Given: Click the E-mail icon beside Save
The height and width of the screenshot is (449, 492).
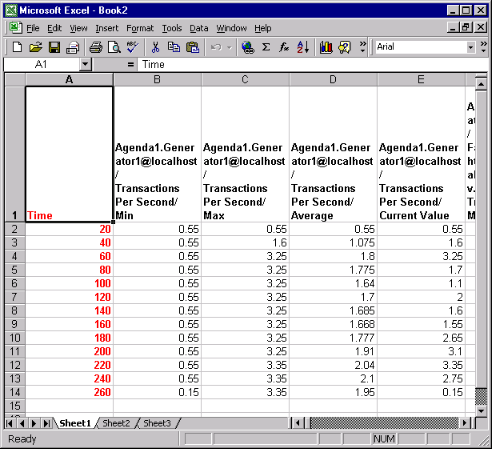Looking at the screenshot, I should [72, 47].
